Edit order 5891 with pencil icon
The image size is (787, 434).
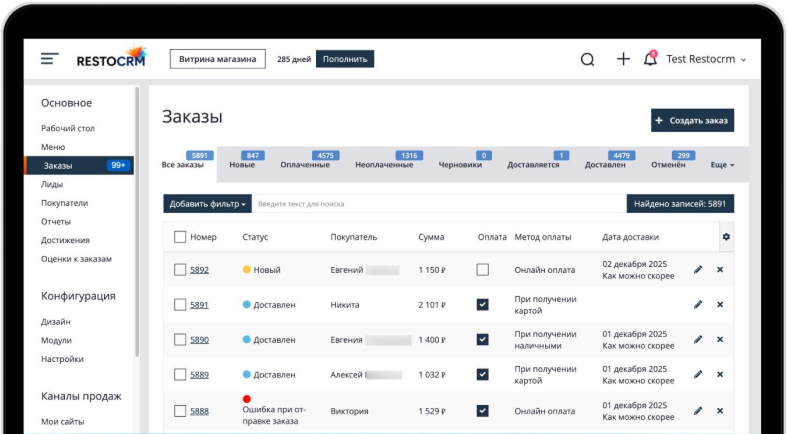pyautogui.click(x=698, y=305)
